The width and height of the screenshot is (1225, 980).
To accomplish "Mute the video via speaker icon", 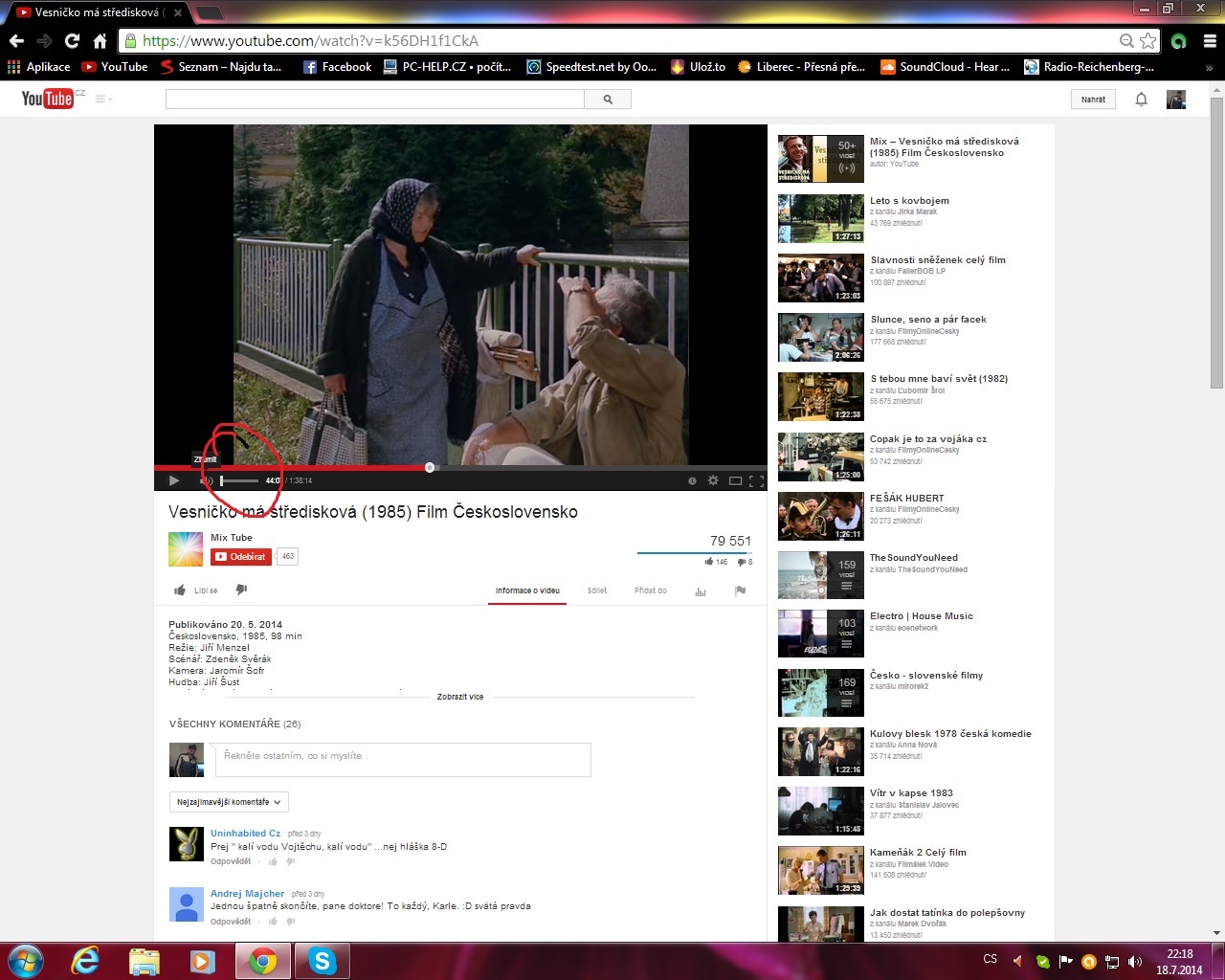I will [206, 480].
